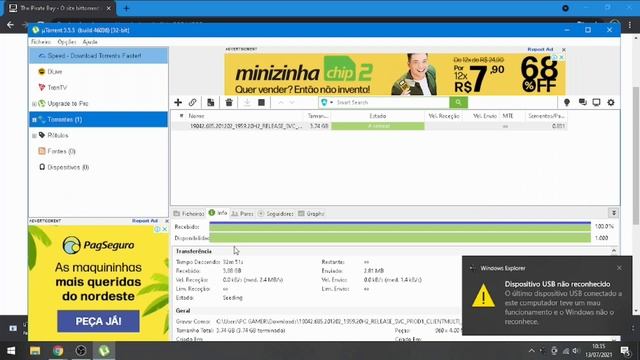640x360 pixels.
Task: Select Speed - Download Torrents Faster item
Action: (x=98, y=56)
